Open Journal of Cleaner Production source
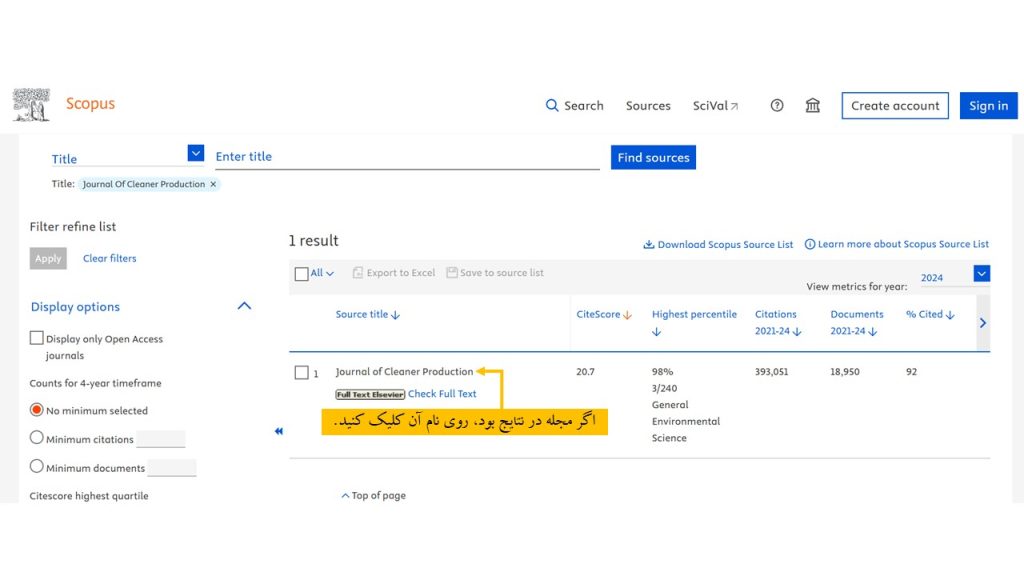The image size is (1024, 576). (404, 372)
